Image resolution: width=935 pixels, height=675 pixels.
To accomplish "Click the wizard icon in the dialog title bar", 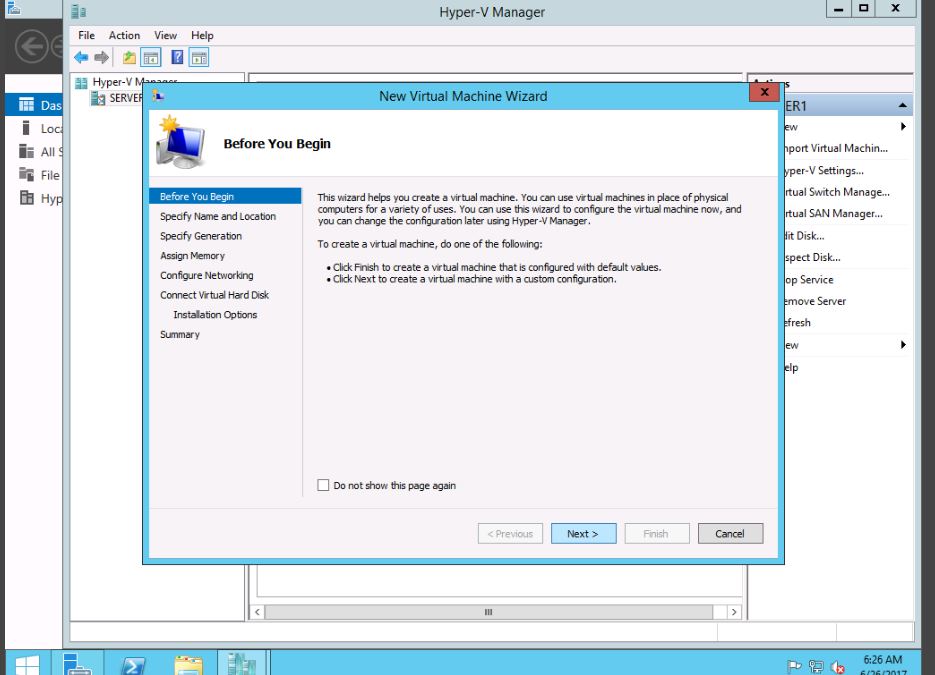I will (158, 95).
